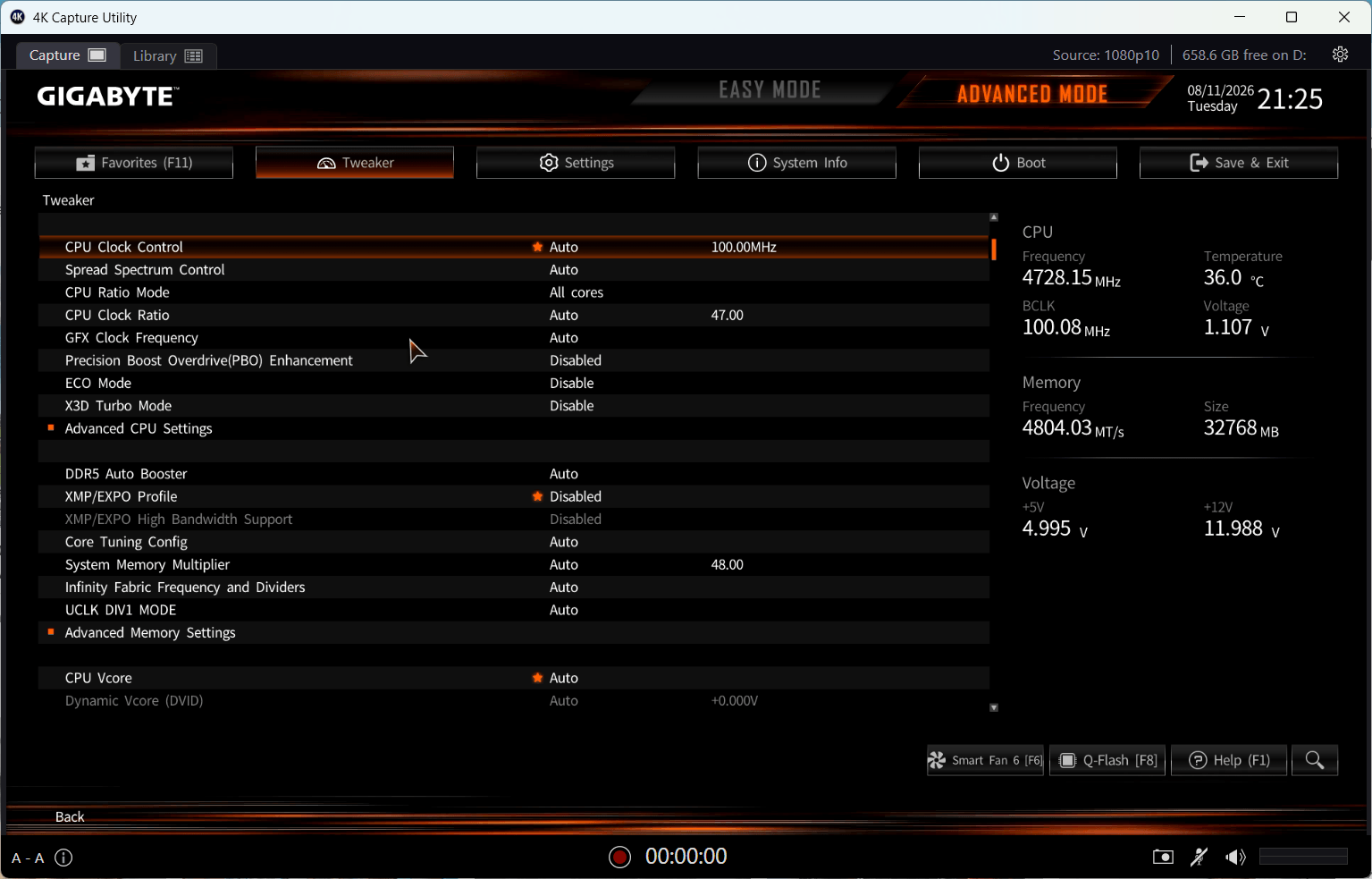Open DDR5 Auto Booster value dropdown
This screenshot has height=879, width=1372.
click(564, 473)
